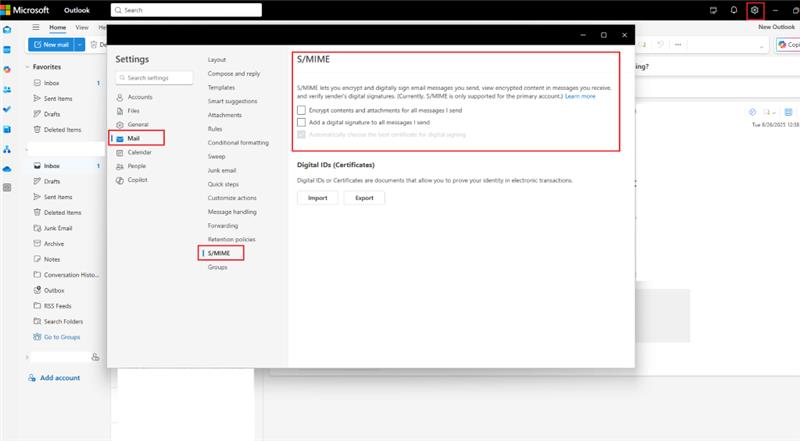Open OneDrive cloud icon in left rail

click(7, 169)
